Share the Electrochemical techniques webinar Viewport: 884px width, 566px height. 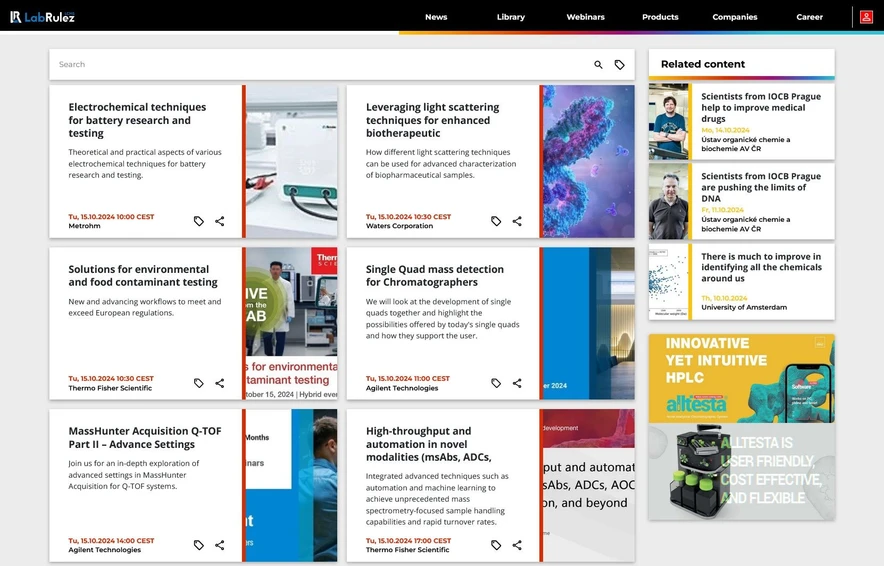[x=220, y=221]
